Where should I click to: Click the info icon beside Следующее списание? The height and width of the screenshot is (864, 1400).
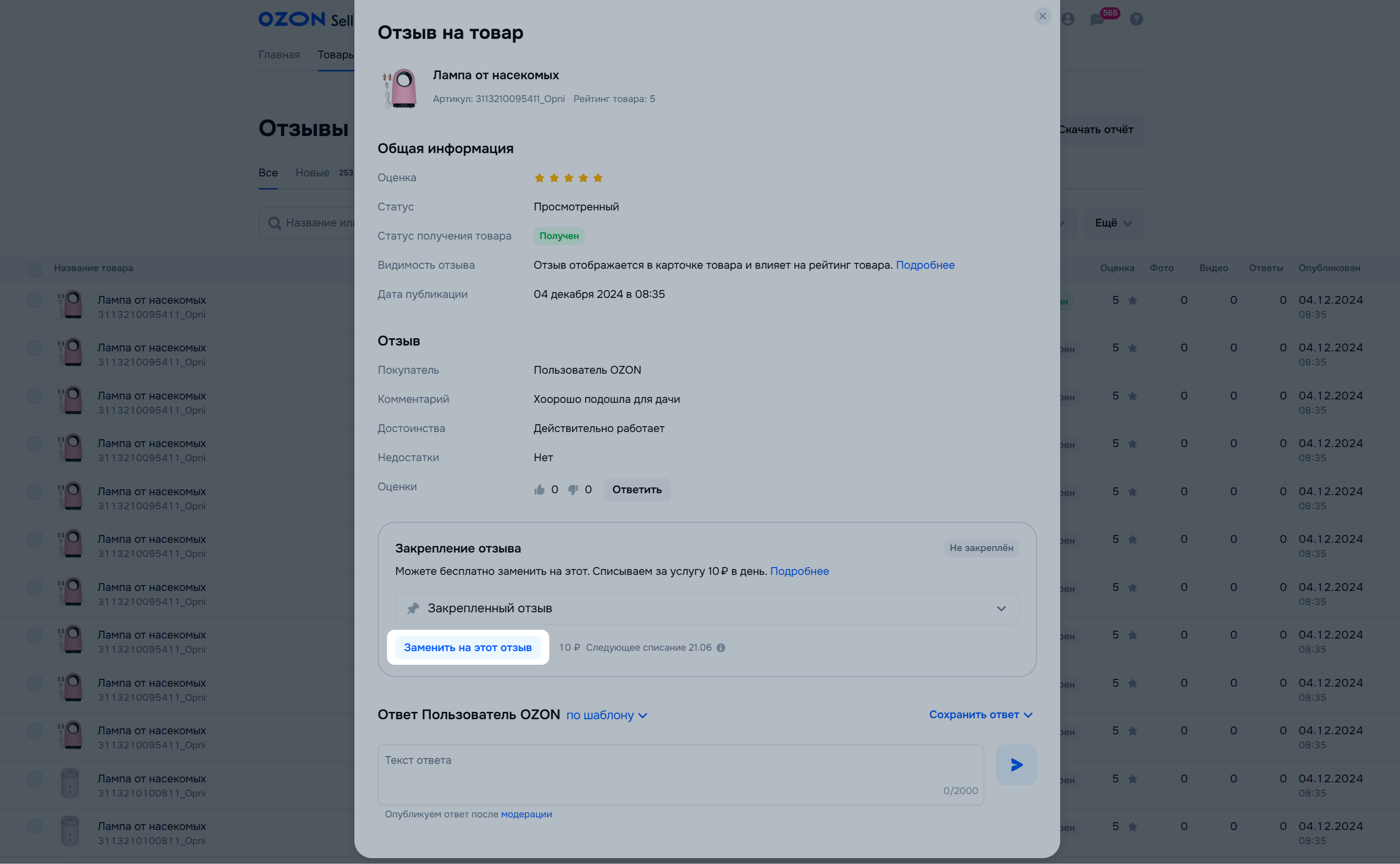(721, 647)
